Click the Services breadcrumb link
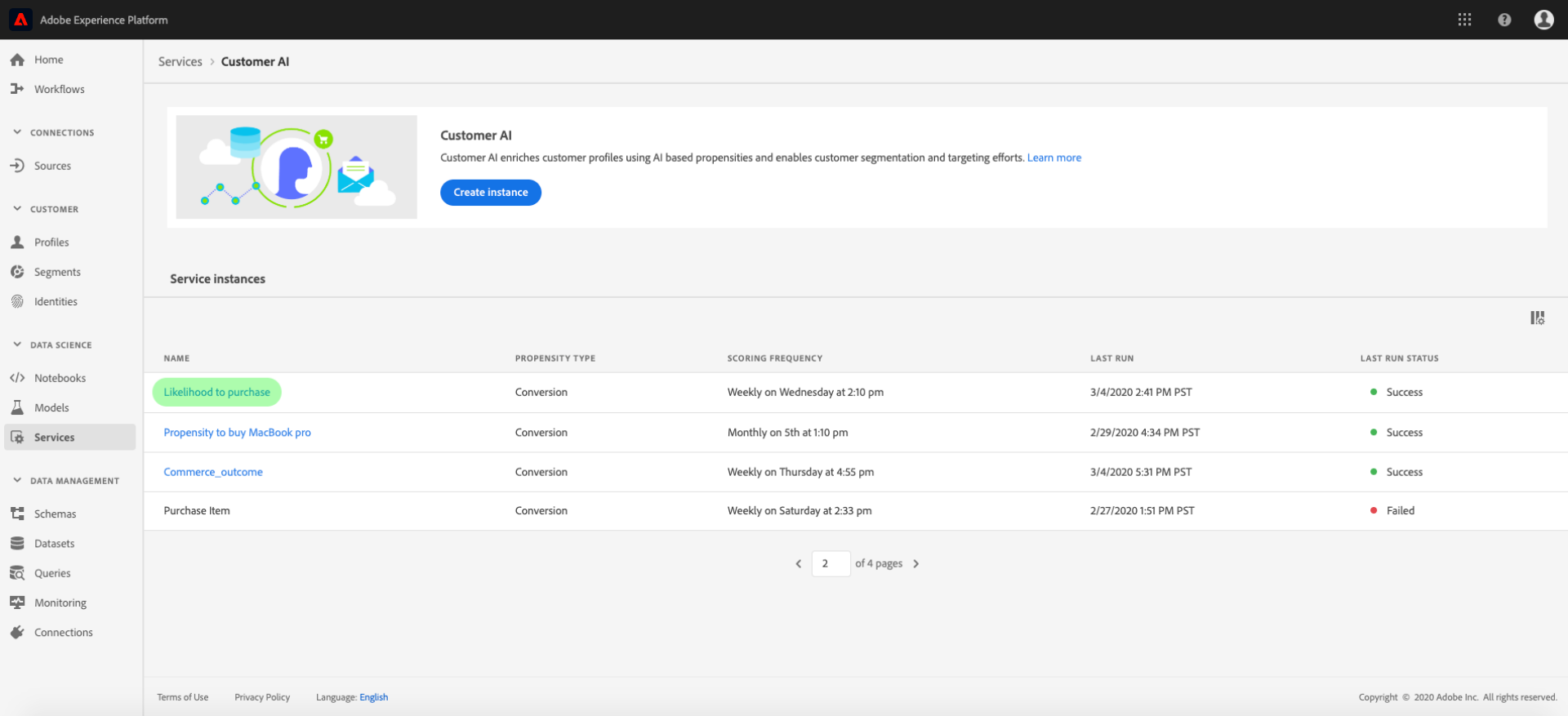Screen dimensions: 1568x716 [x=180, y=61]
